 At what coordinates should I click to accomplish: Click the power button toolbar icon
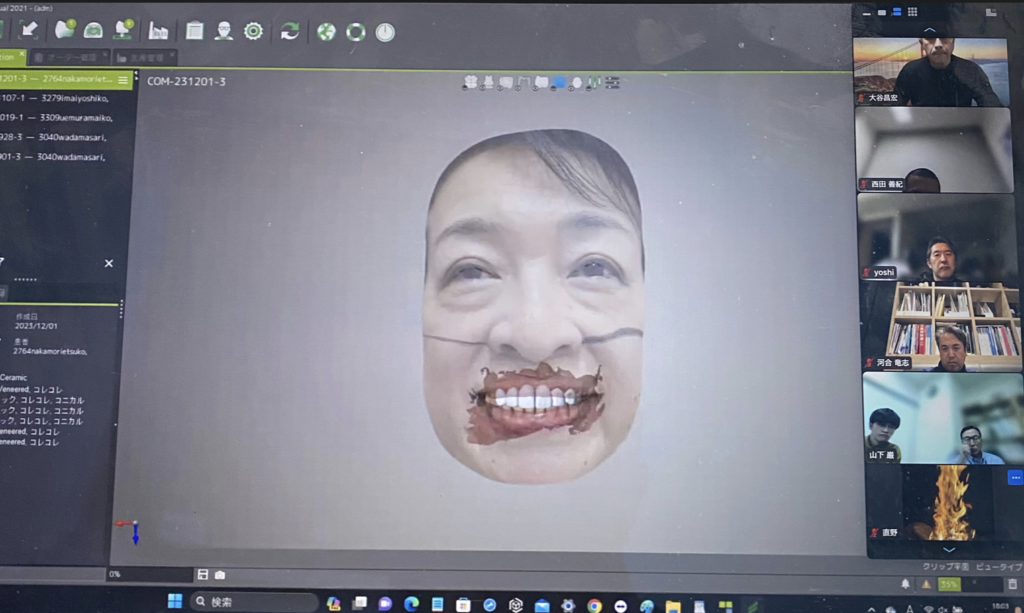pos(385,32)
